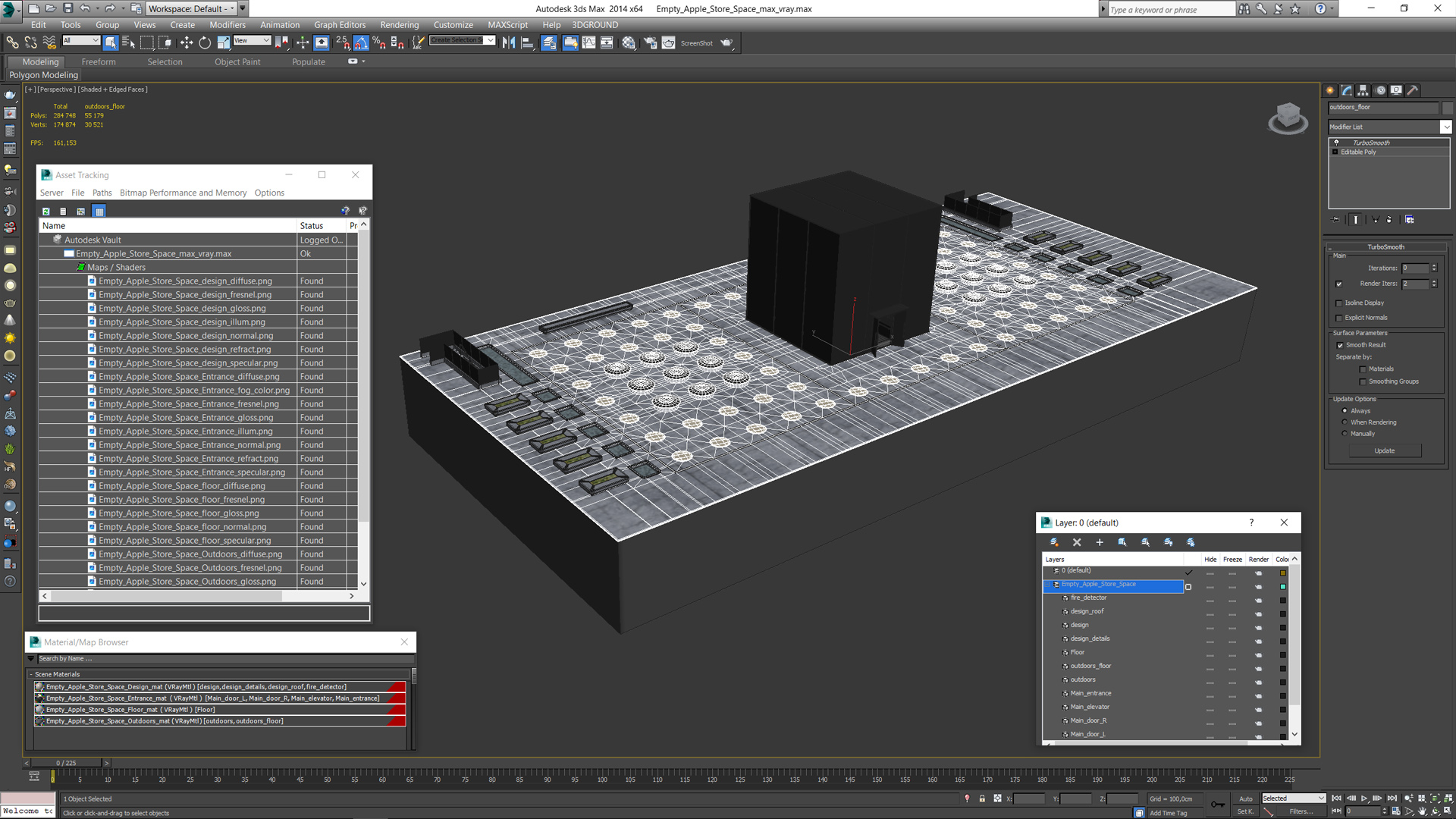Open the selection filter All dropdown
The image size is (1456, 819).
pyautogui.click(x=81, y=41)
